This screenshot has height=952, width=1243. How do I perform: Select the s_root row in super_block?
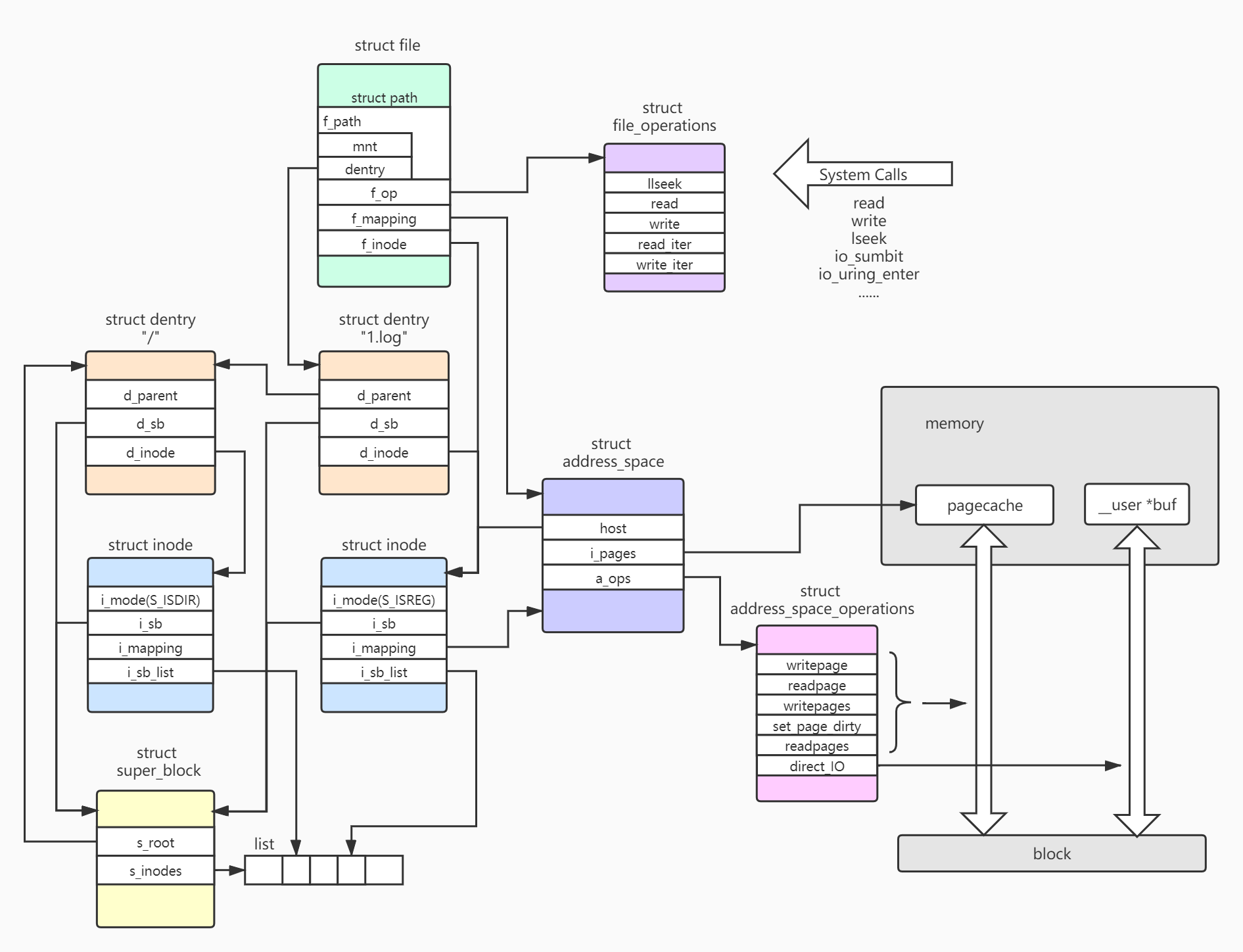click(156, 842)
